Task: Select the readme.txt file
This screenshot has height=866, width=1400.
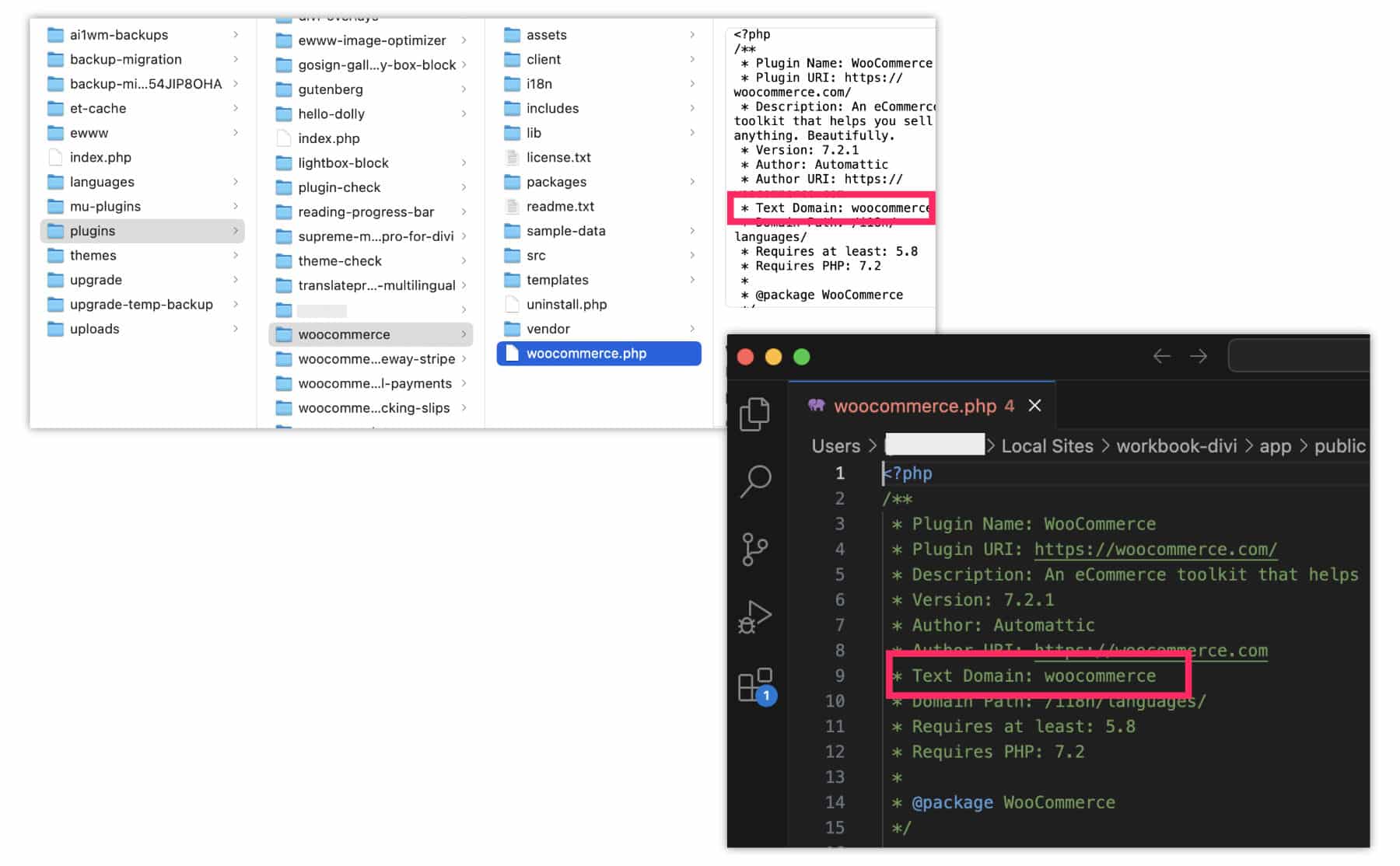Action: coord(599,206)
